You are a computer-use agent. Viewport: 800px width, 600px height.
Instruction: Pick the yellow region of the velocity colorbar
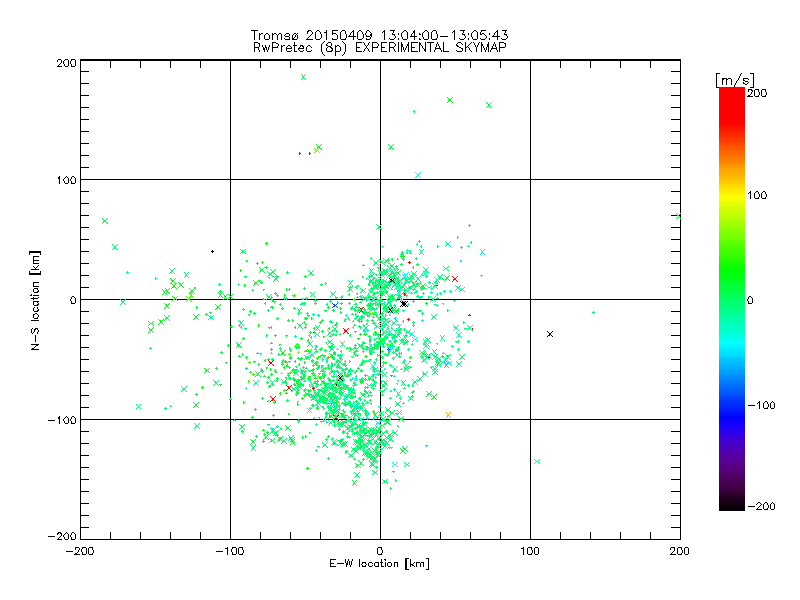click(732, 196)
